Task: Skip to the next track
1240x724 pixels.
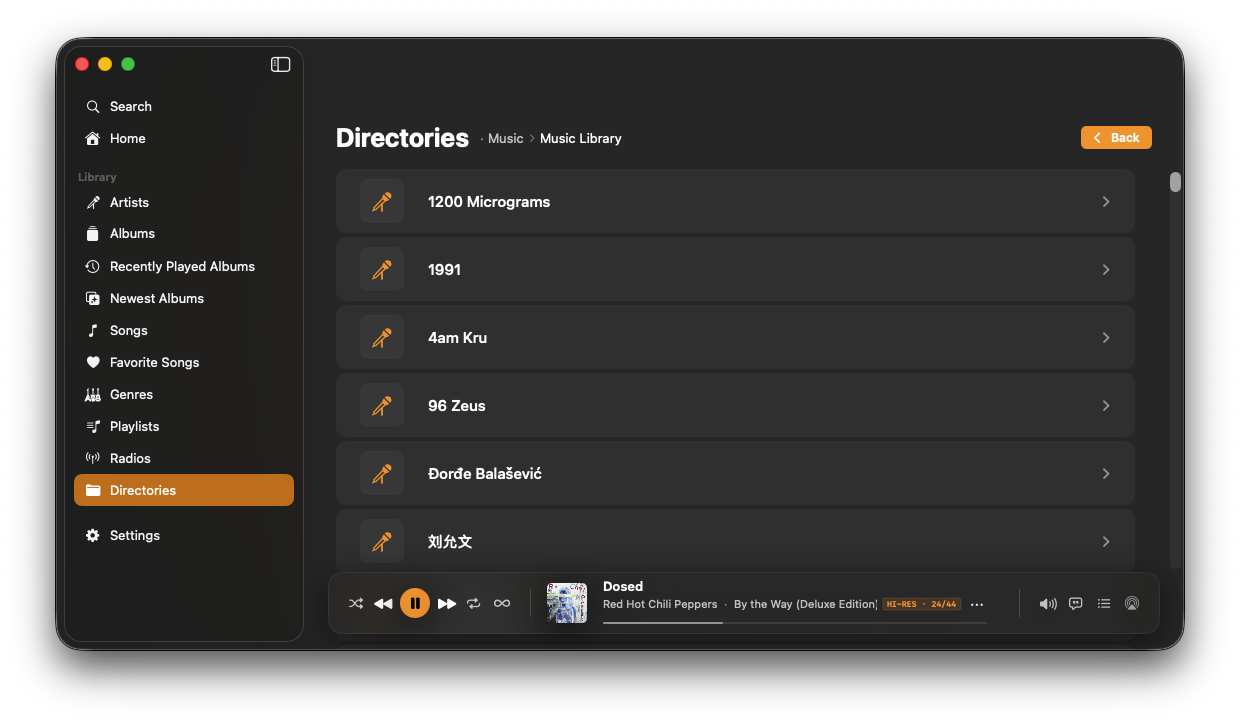Action: click(x=446, y=602)
